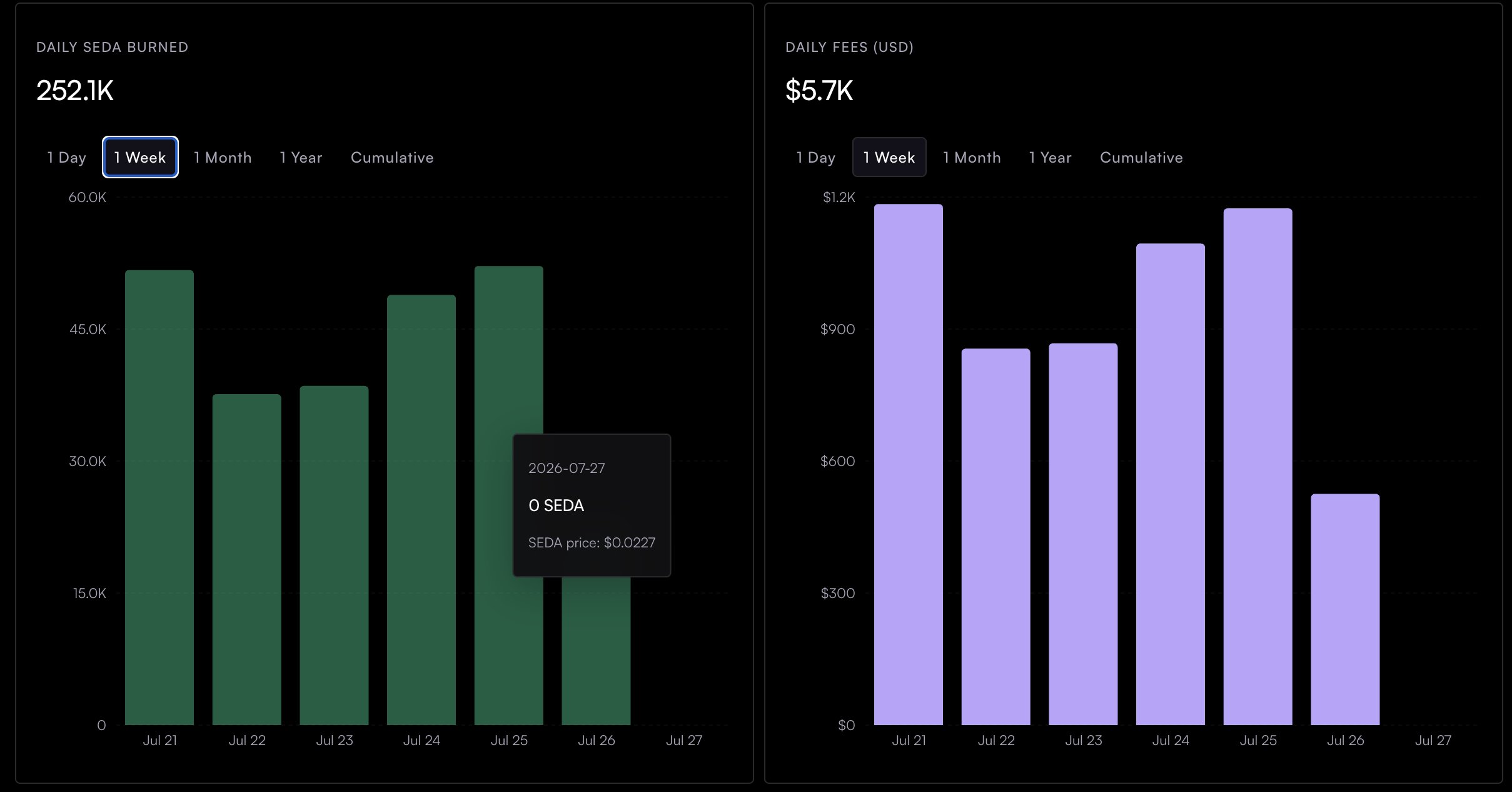Click the 60.0K y-axis label
The width and height of the screenshot is (1512, 792).
pyautogui.click(x=88, y=197)
